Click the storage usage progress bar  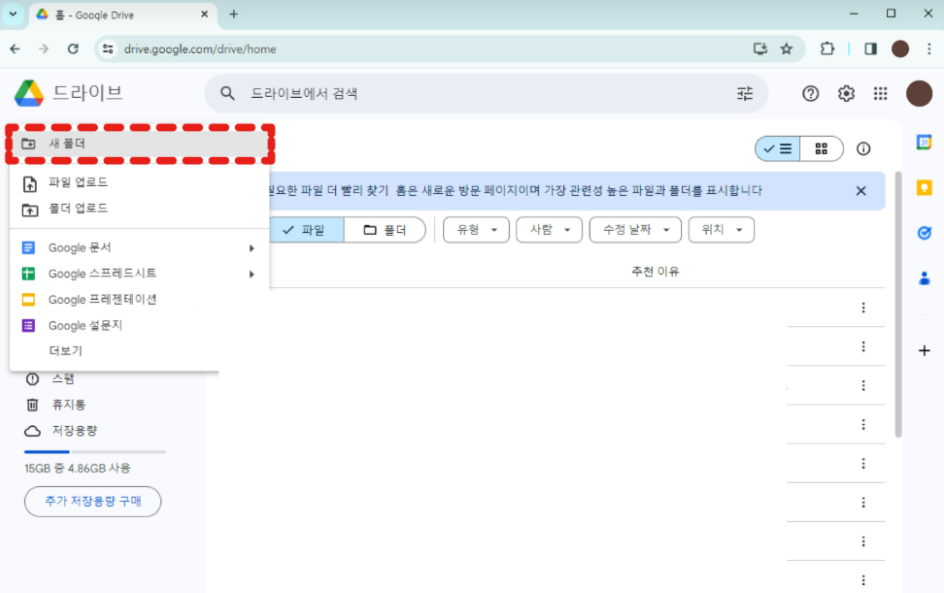pyautogui.click(x=95, y=452)
